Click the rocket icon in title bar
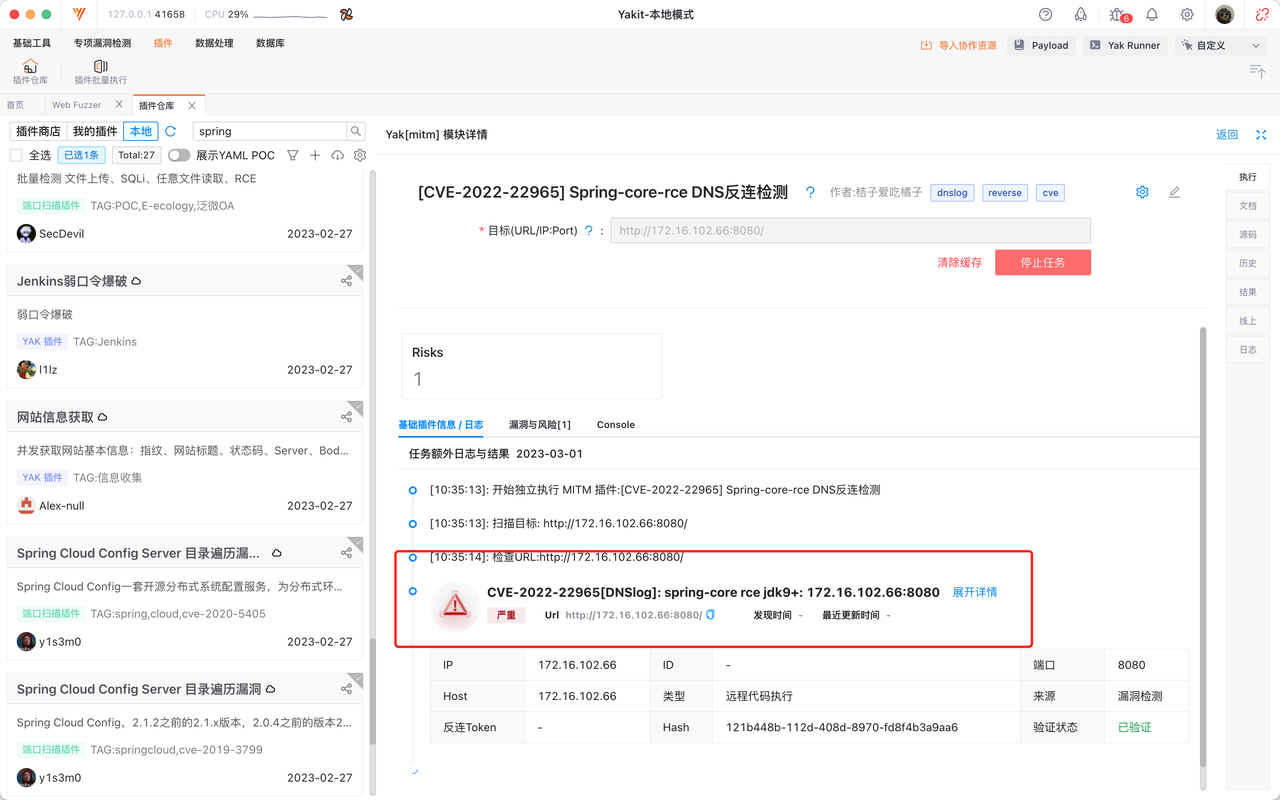The image size is (1280, 800). click(1081, 15)
